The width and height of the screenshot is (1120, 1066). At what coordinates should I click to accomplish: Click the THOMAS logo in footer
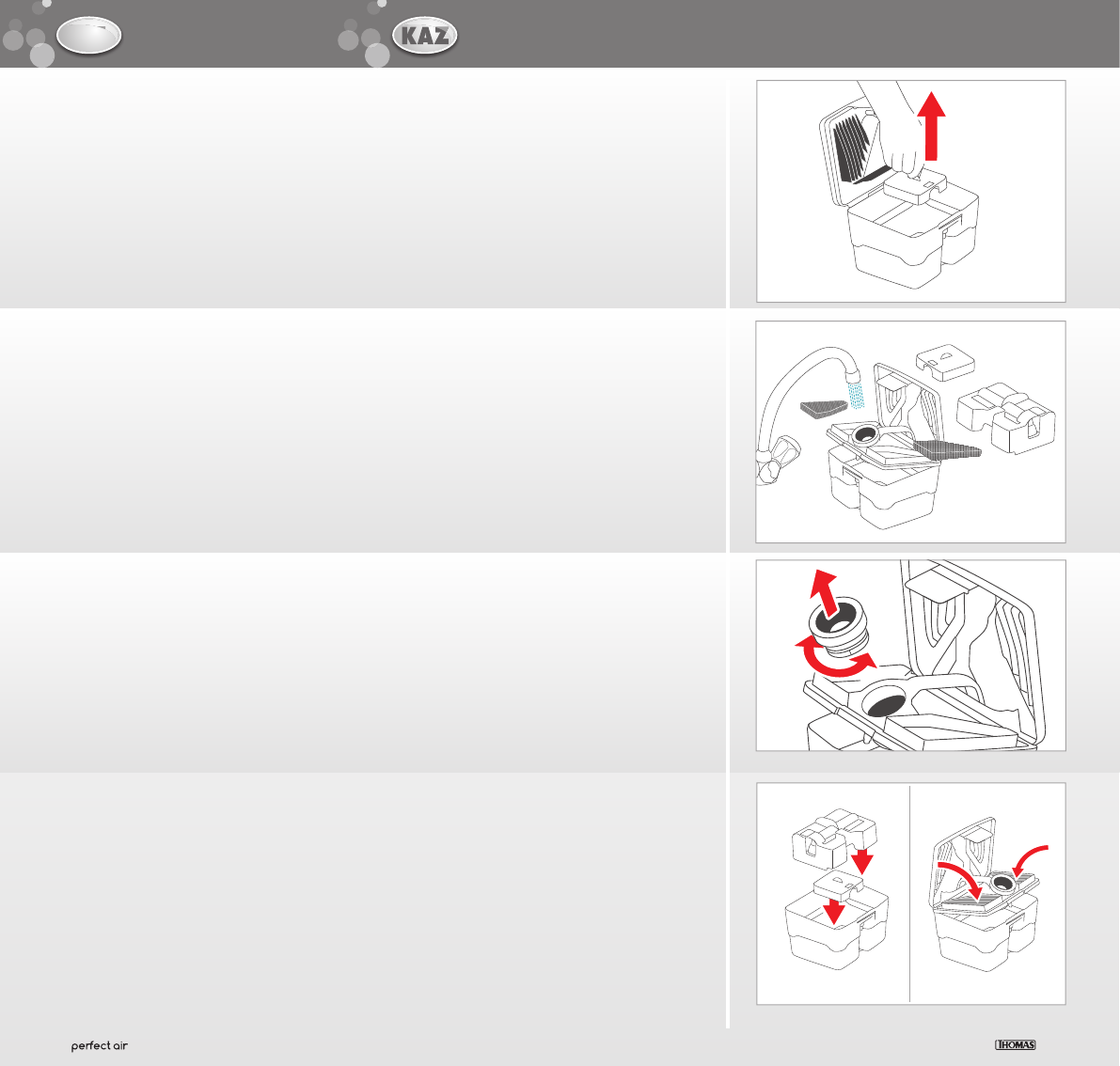1015,1044
